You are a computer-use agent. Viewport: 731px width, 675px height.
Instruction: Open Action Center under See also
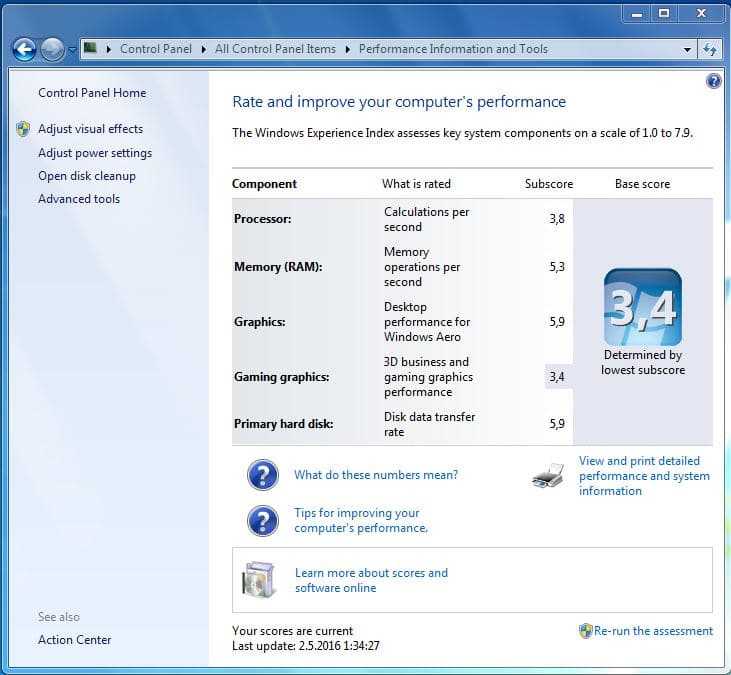tap(75, 640)
